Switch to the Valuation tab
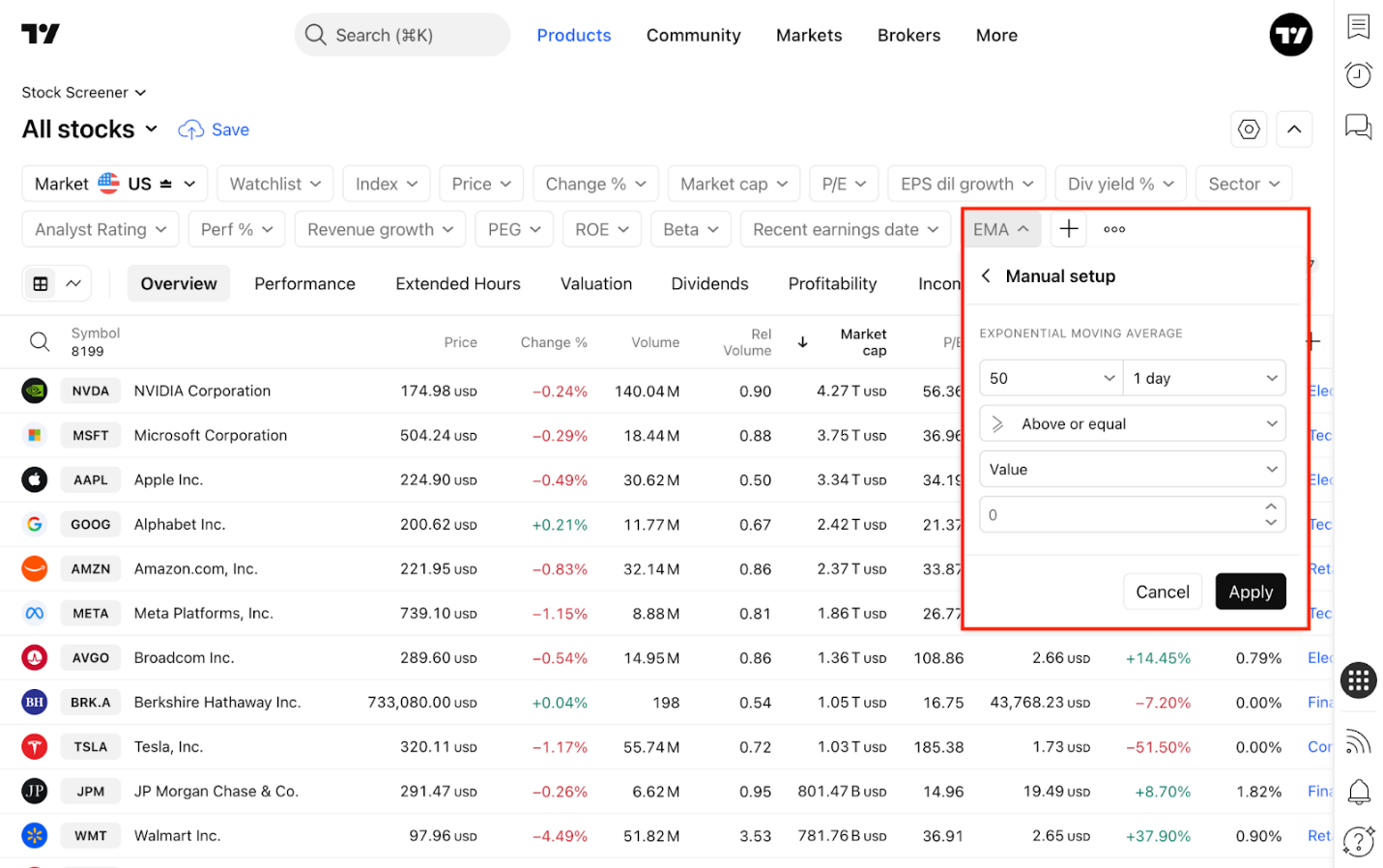 click(x=596, y=283)
